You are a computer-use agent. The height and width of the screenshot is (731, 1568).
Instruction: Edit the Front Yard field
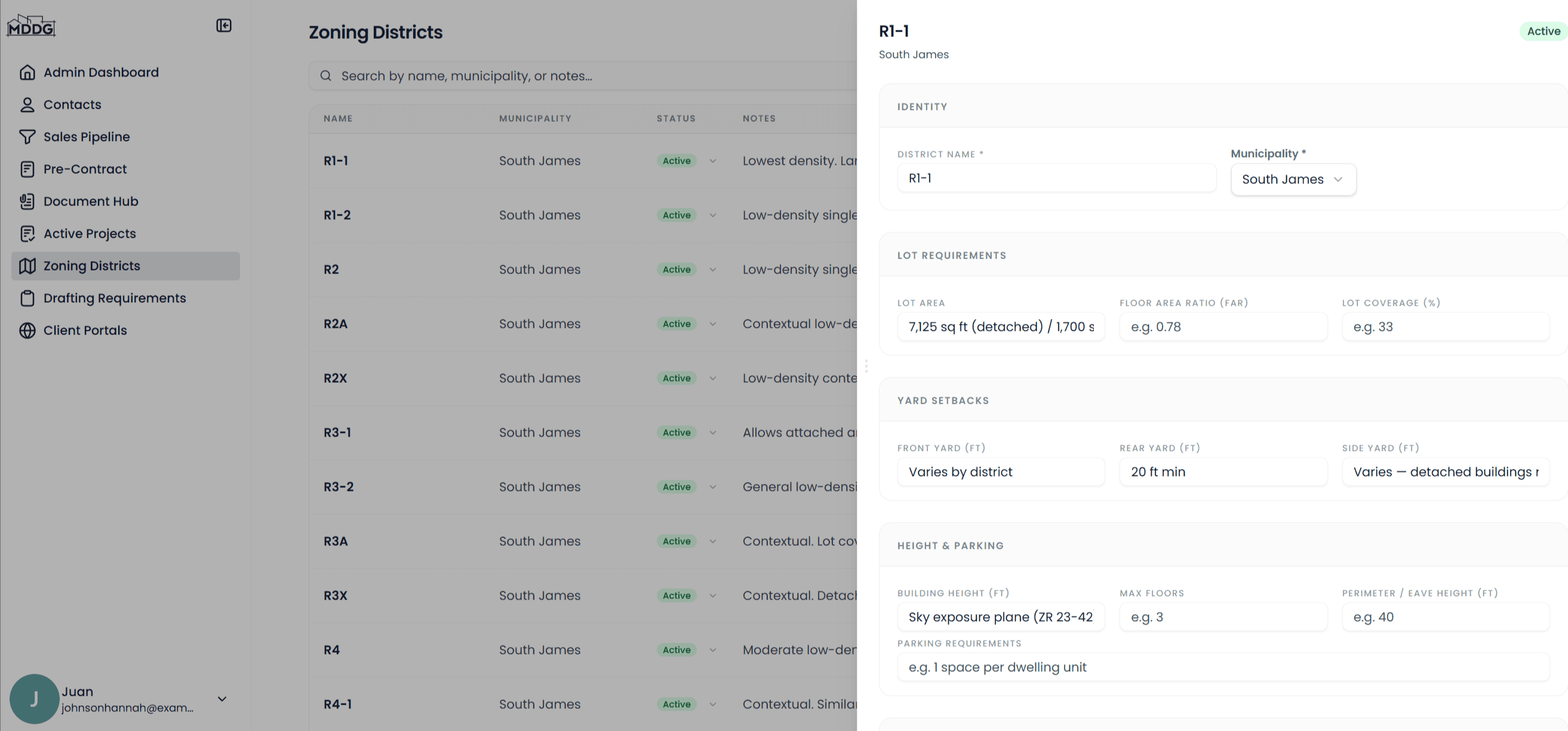click(1000, 472)
